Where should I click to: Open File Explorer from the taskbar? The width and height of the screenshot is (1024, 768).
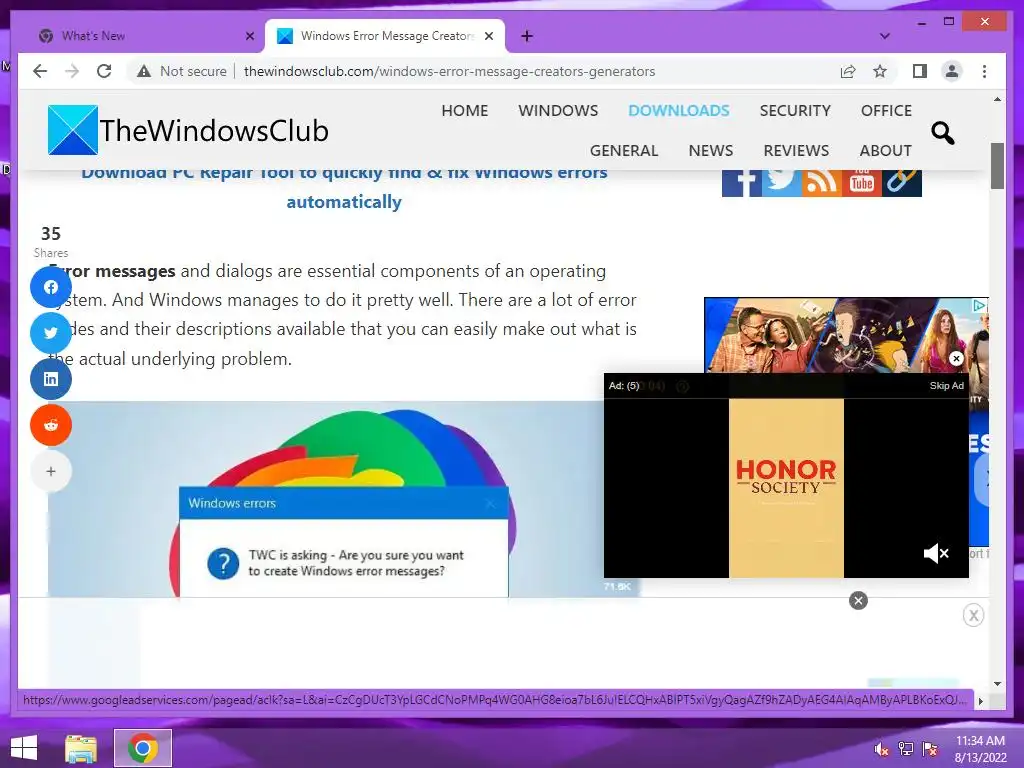[81, 748]
